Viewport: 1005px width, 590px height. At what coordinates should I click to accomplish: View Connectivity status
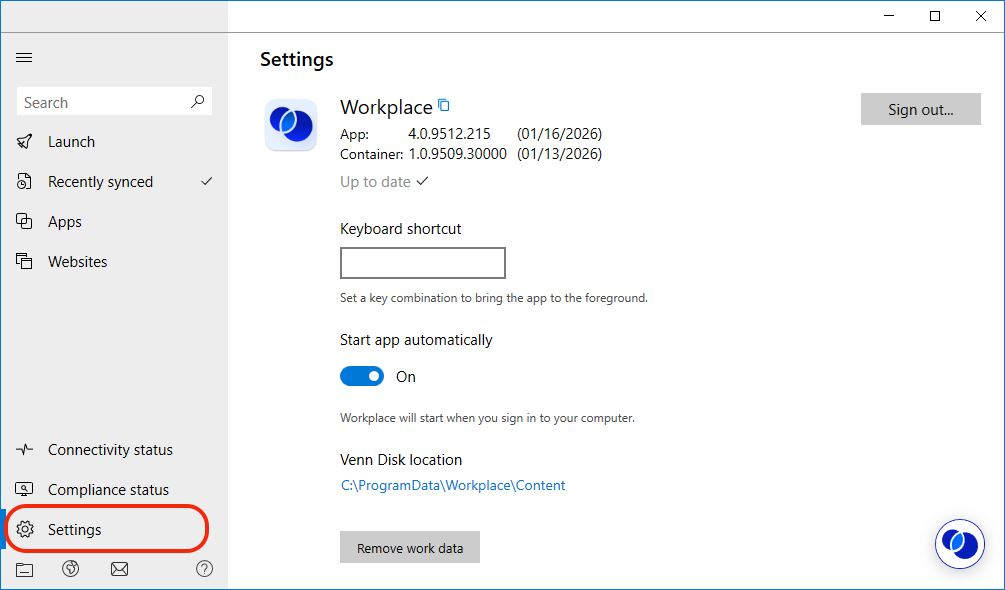tap(110, 450)
